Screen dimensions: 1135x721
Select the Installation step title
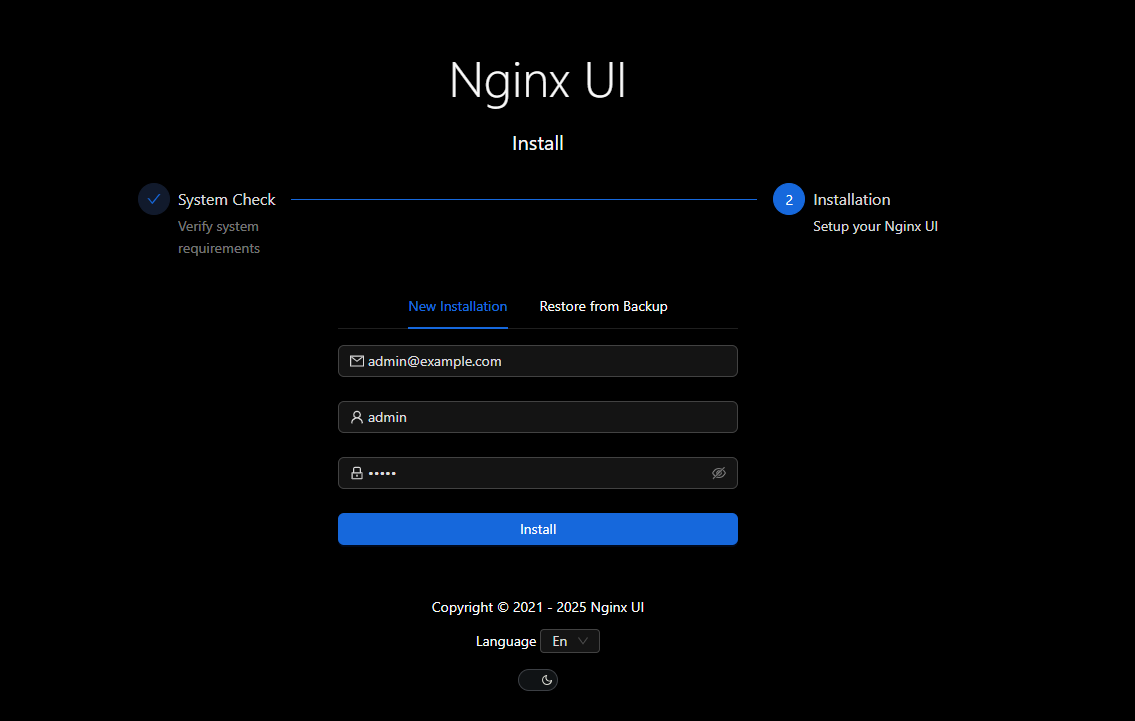[x=851, y=200]
